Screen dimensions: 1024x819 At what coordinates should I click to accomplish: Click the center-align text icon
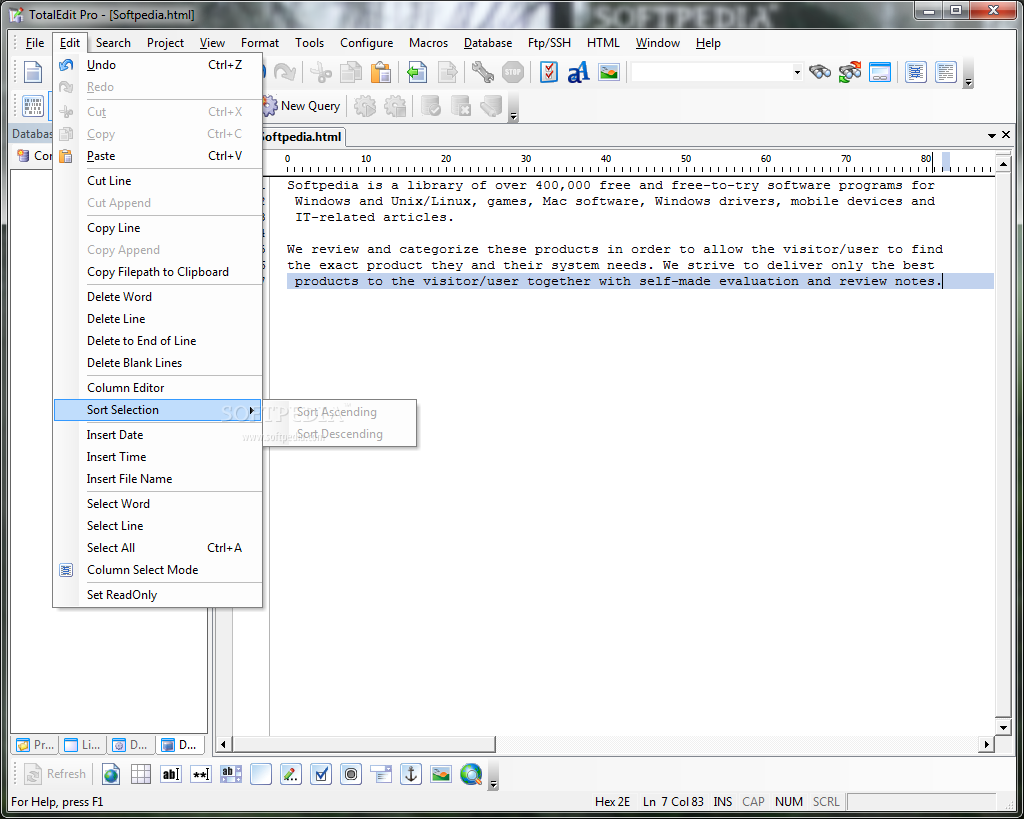tap(916, 72)
